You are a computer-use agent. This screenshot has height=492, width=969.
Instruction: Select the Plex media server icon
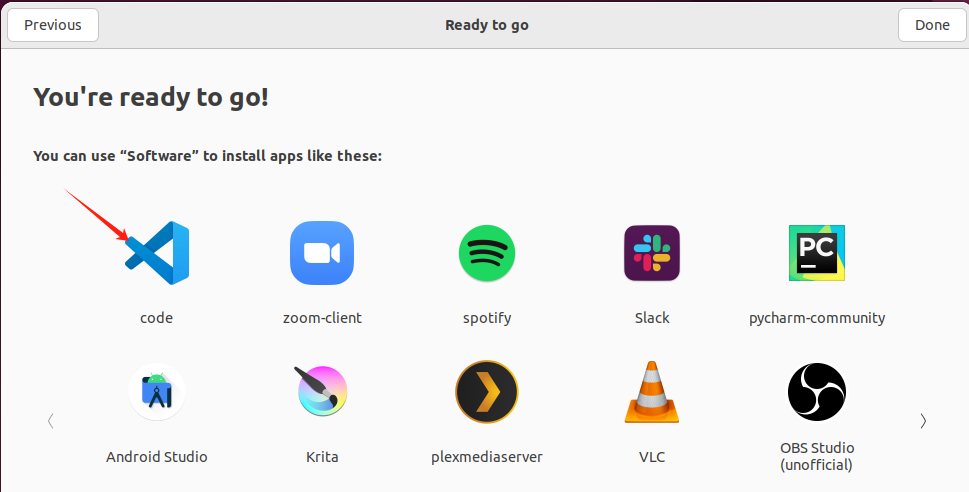click(487, 392)
